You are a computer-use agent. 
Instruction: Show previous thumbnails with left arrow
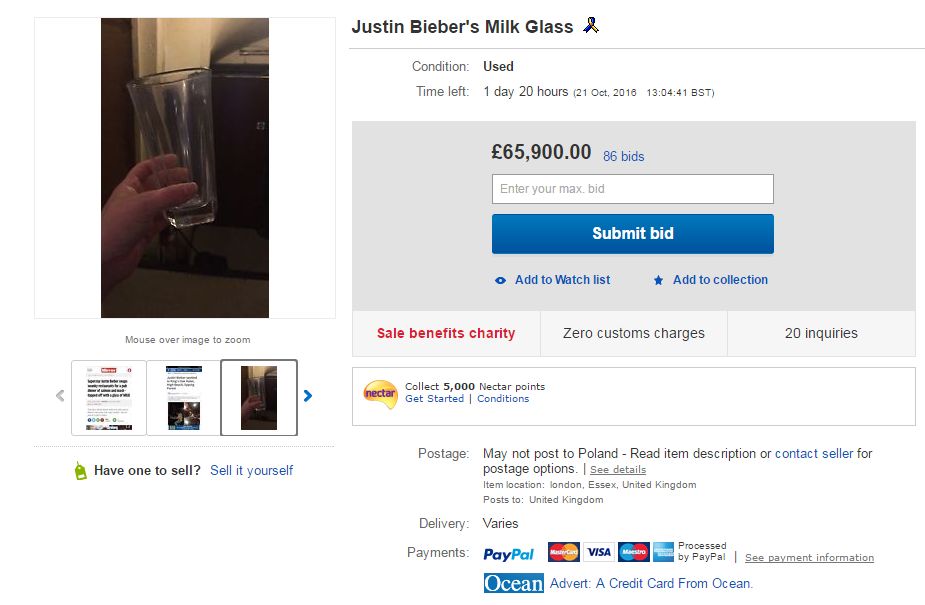tap(60, 396)
